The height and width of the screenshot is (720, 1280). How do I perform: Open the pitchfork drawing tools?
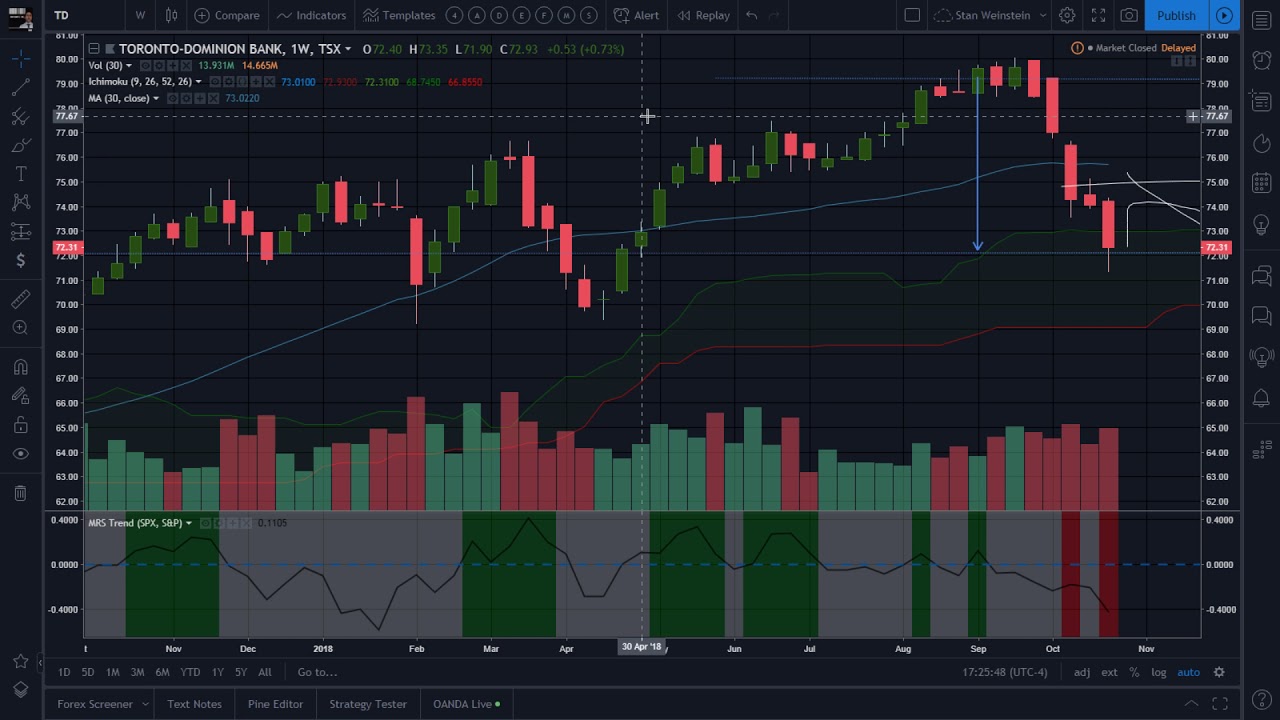click(20, 117)
